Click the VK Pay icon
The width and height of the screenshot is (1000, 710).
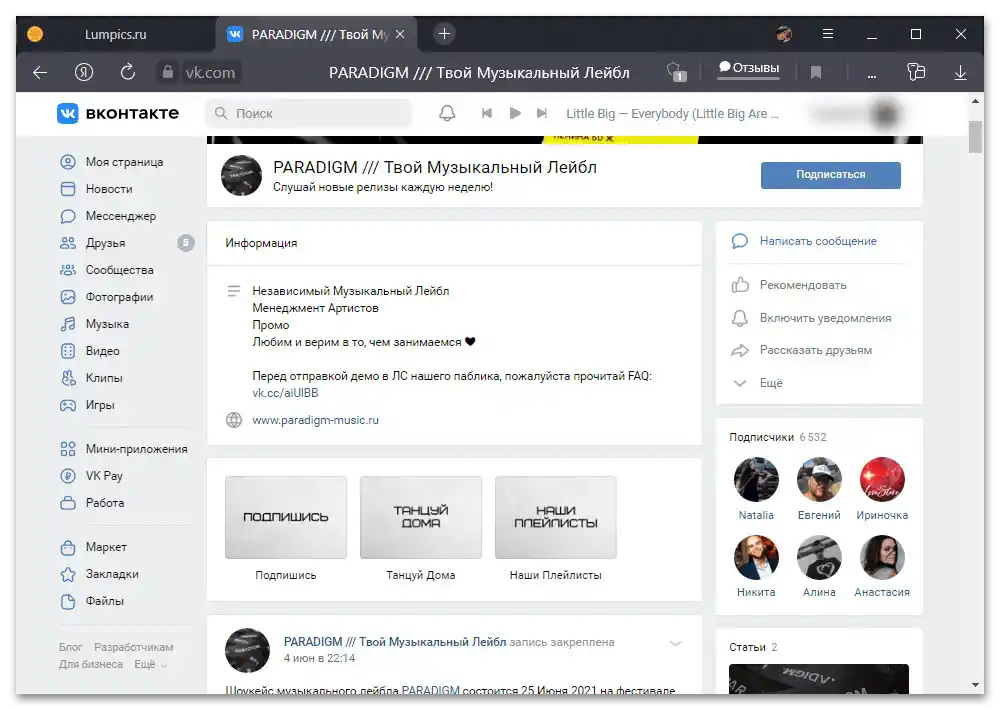click(68, 476)
